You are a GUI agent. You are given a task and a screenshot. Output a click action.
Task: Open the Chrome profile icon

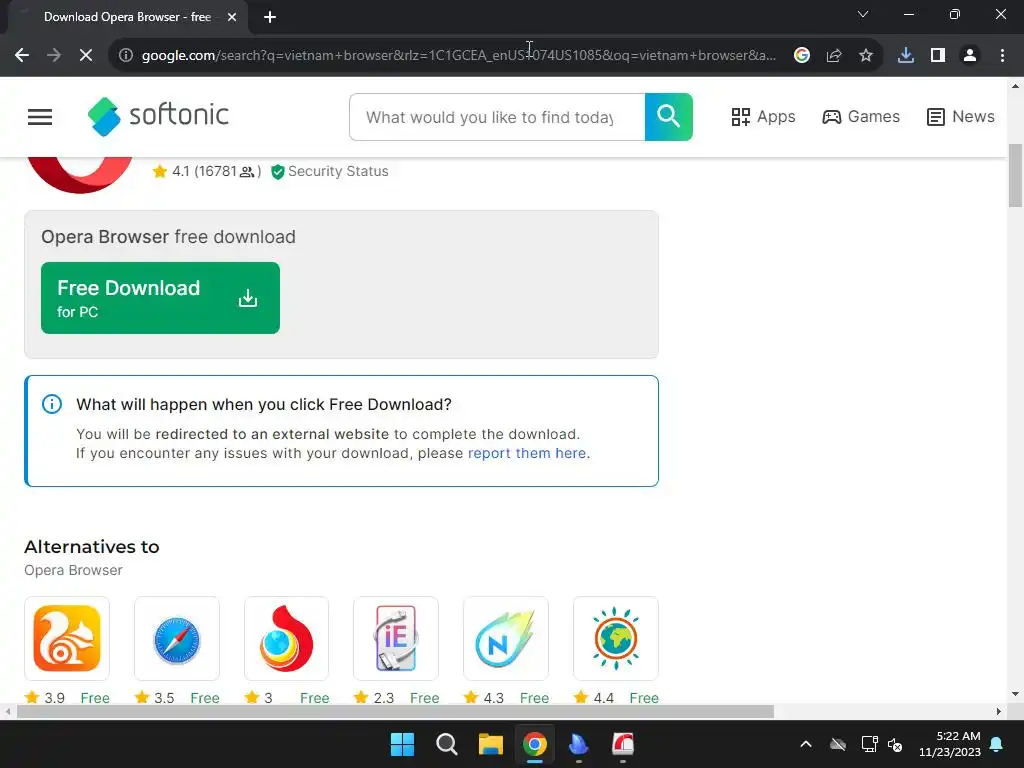pyautogui.click(x=970, y=56)
